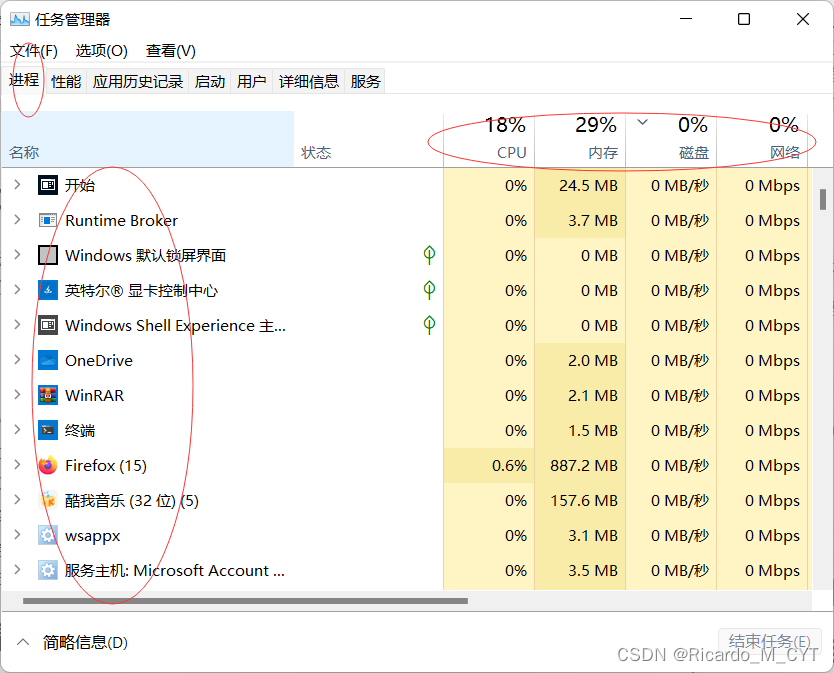Click the 酷我音乐 icon
The width and height of the screenshot is (834, 673).
coord(48,501)
